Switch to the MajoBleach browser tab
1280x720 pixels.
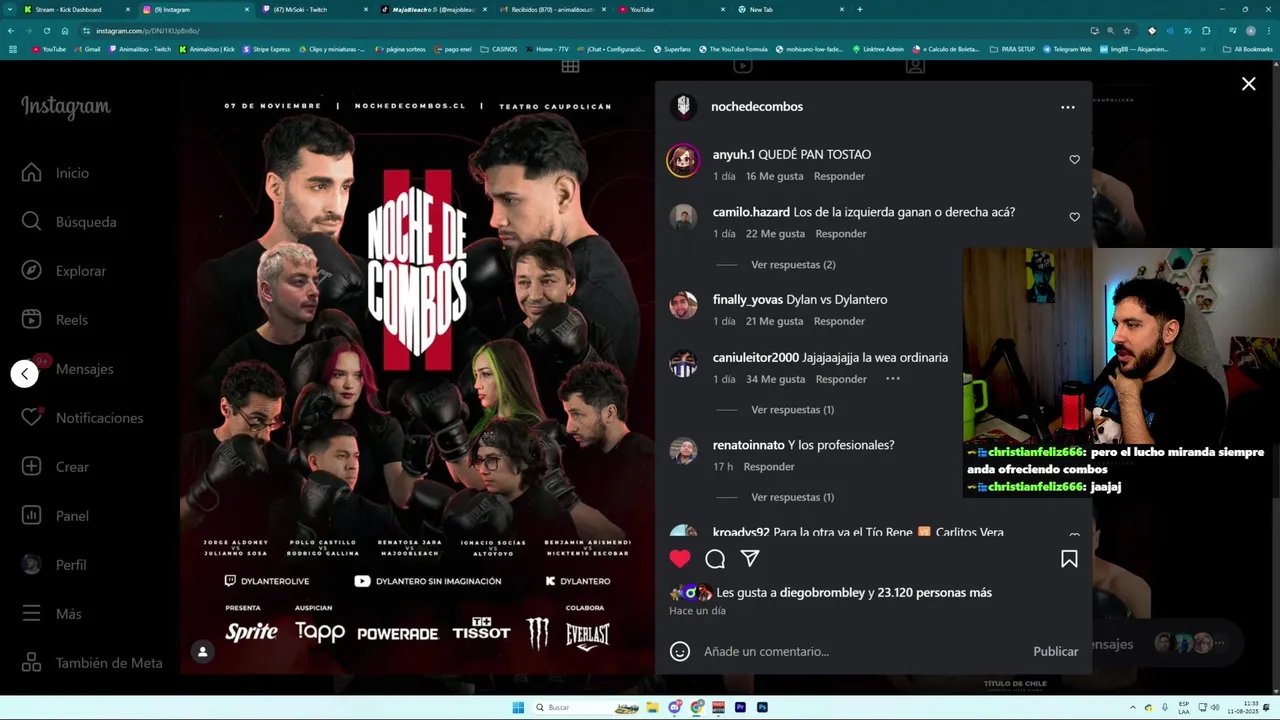(x=432, y=9)
